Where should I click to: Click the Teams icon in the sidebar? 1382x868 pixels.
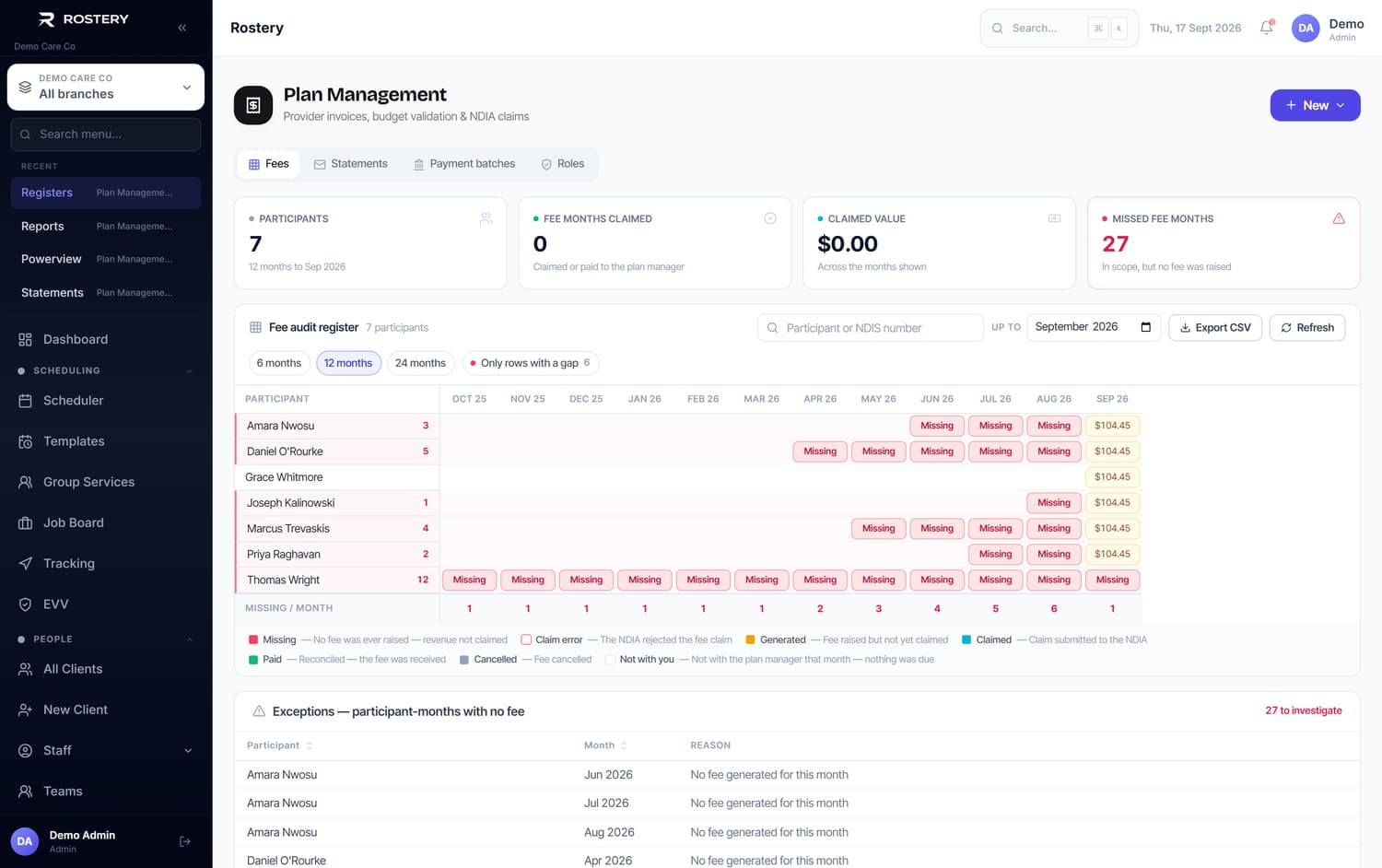(x=26, y=792)
